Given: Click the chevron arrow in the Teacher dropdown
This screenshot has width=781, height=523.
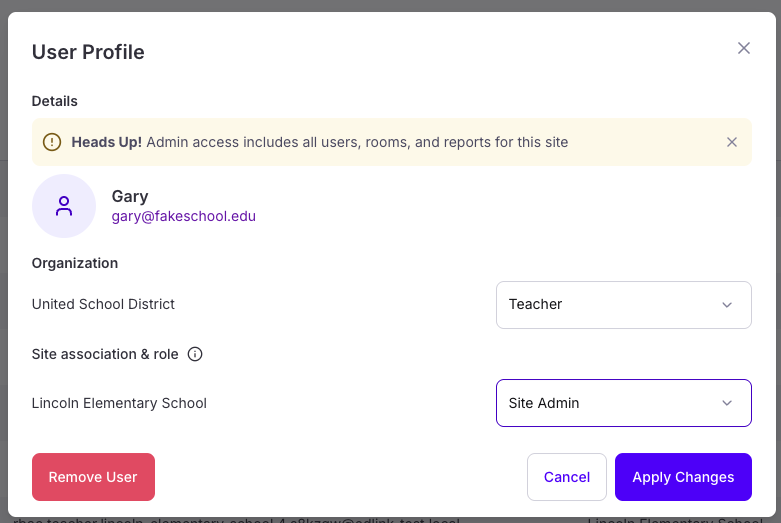Looking at the screenshot, I should (727, 305).
